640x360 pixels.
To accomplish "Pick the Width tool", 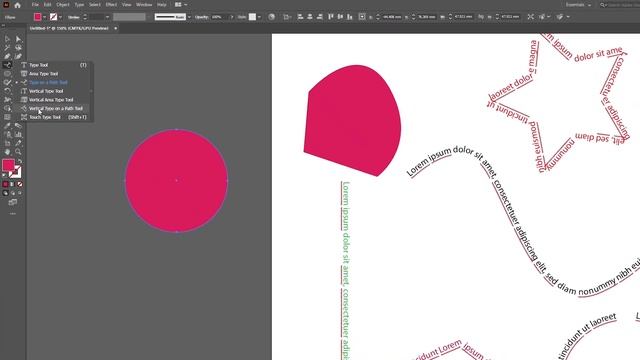I will [x=7, y=100].
